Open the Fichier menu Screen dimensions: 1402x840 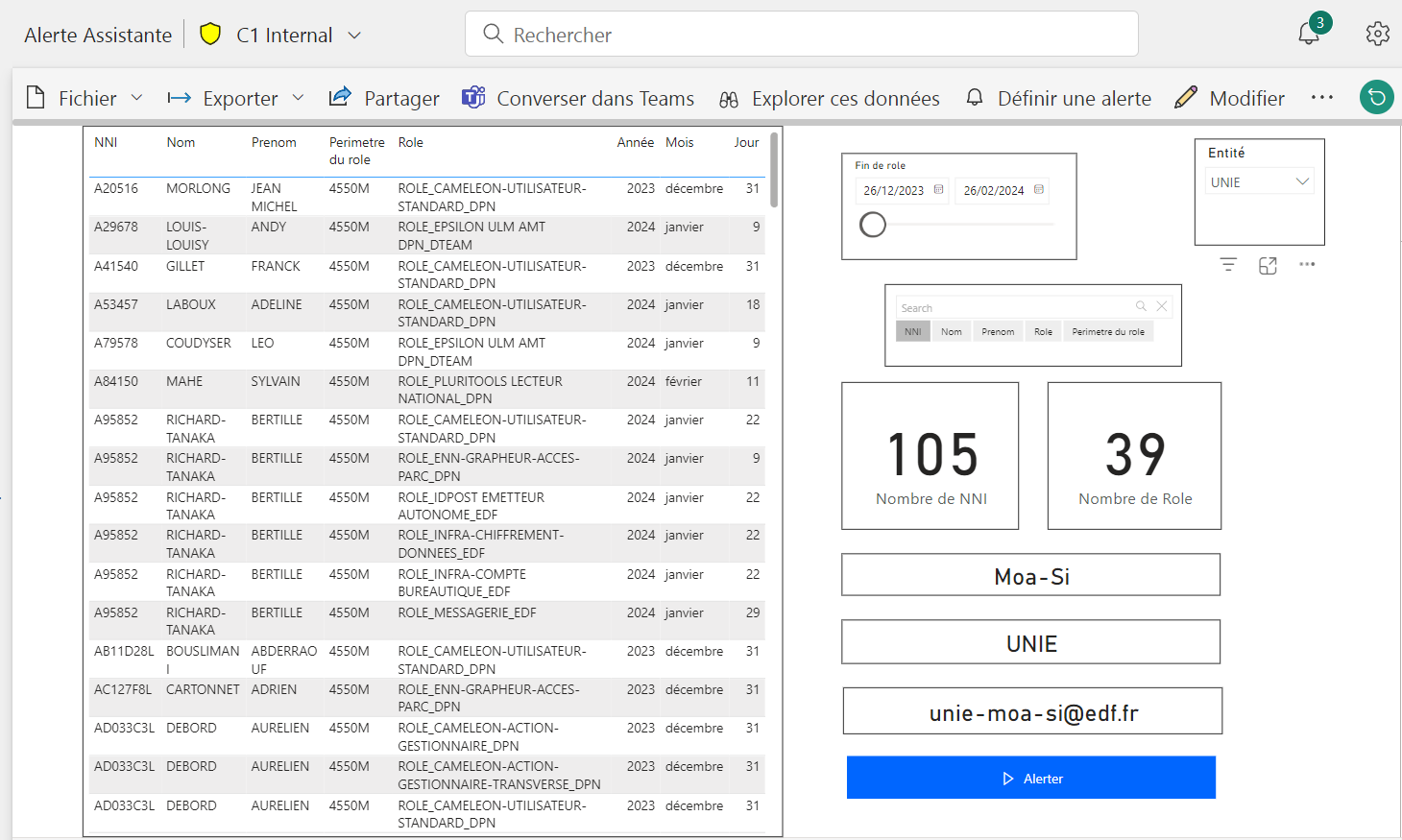click(x=85, y=98)
